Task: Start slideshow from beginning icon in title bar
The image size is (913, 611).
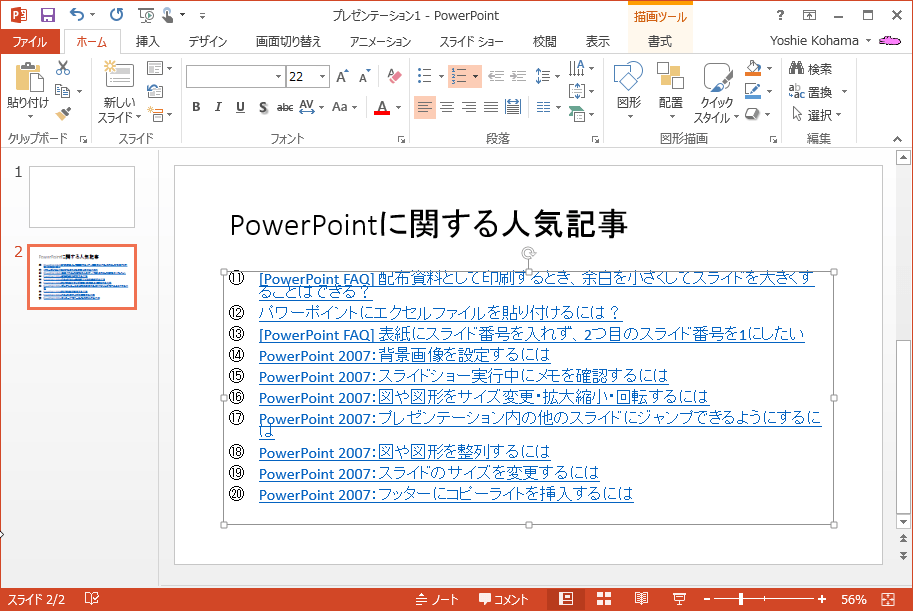Action: 146,15
